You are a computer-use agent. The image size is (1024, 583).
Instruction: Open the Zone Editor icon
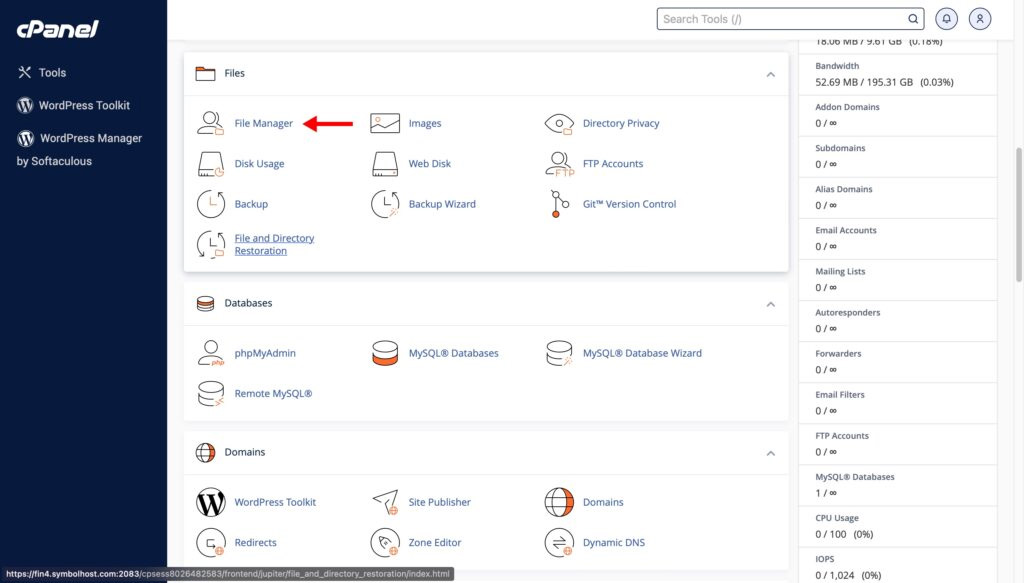pos(385,543)
